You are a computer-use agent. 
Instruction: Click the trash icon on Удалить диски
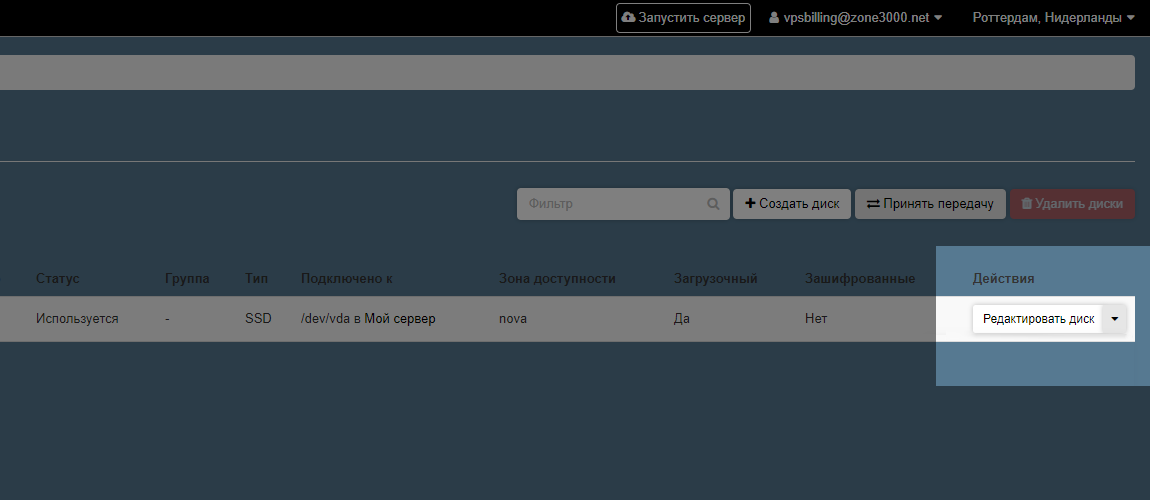[x=1027, y=203]
